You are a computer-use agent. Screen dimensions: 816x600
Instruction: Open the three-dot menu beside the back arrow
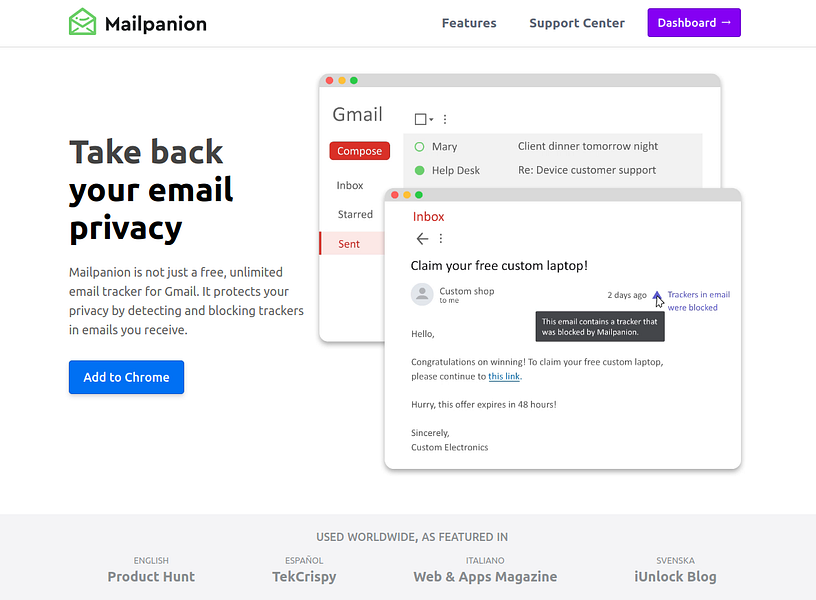point(441,238)
